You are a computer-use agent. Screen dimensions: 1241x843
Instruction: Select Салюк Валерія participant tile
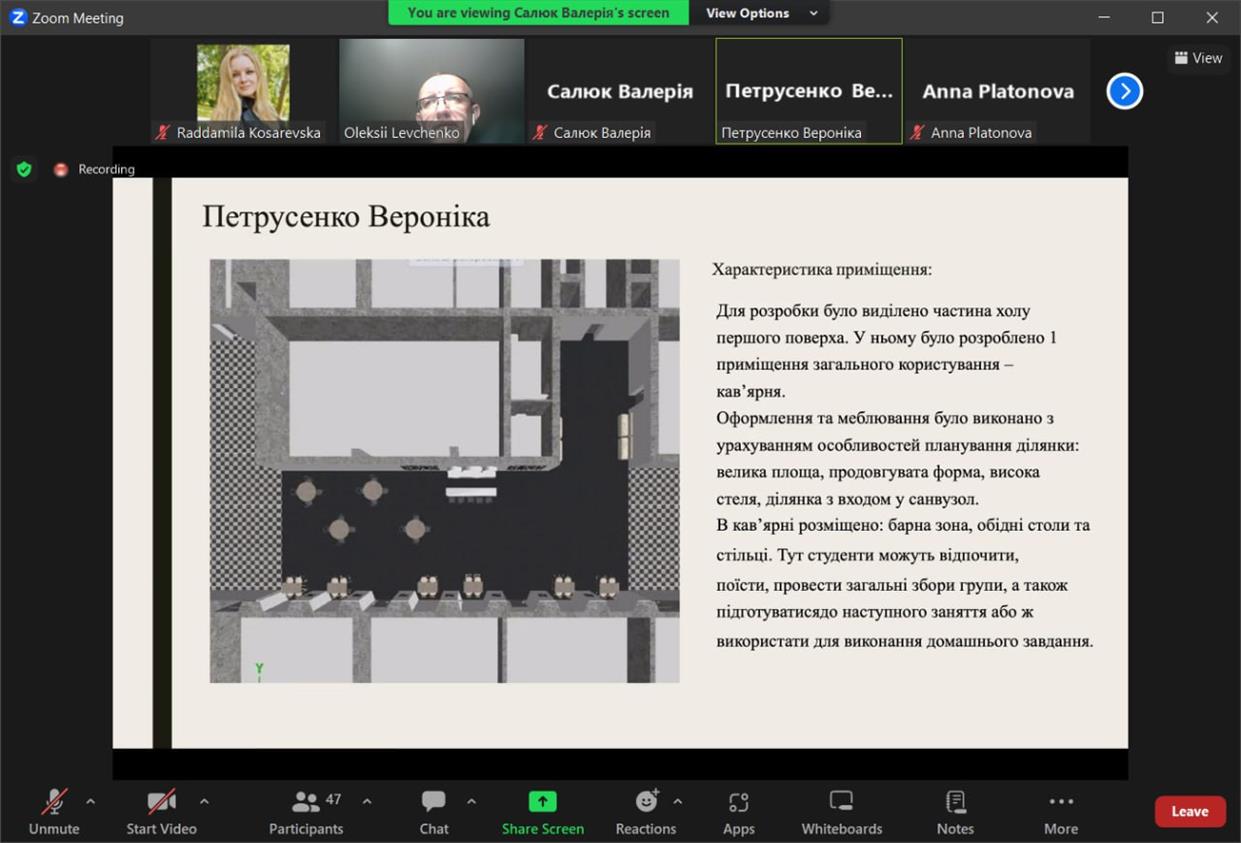coord(620,91)
